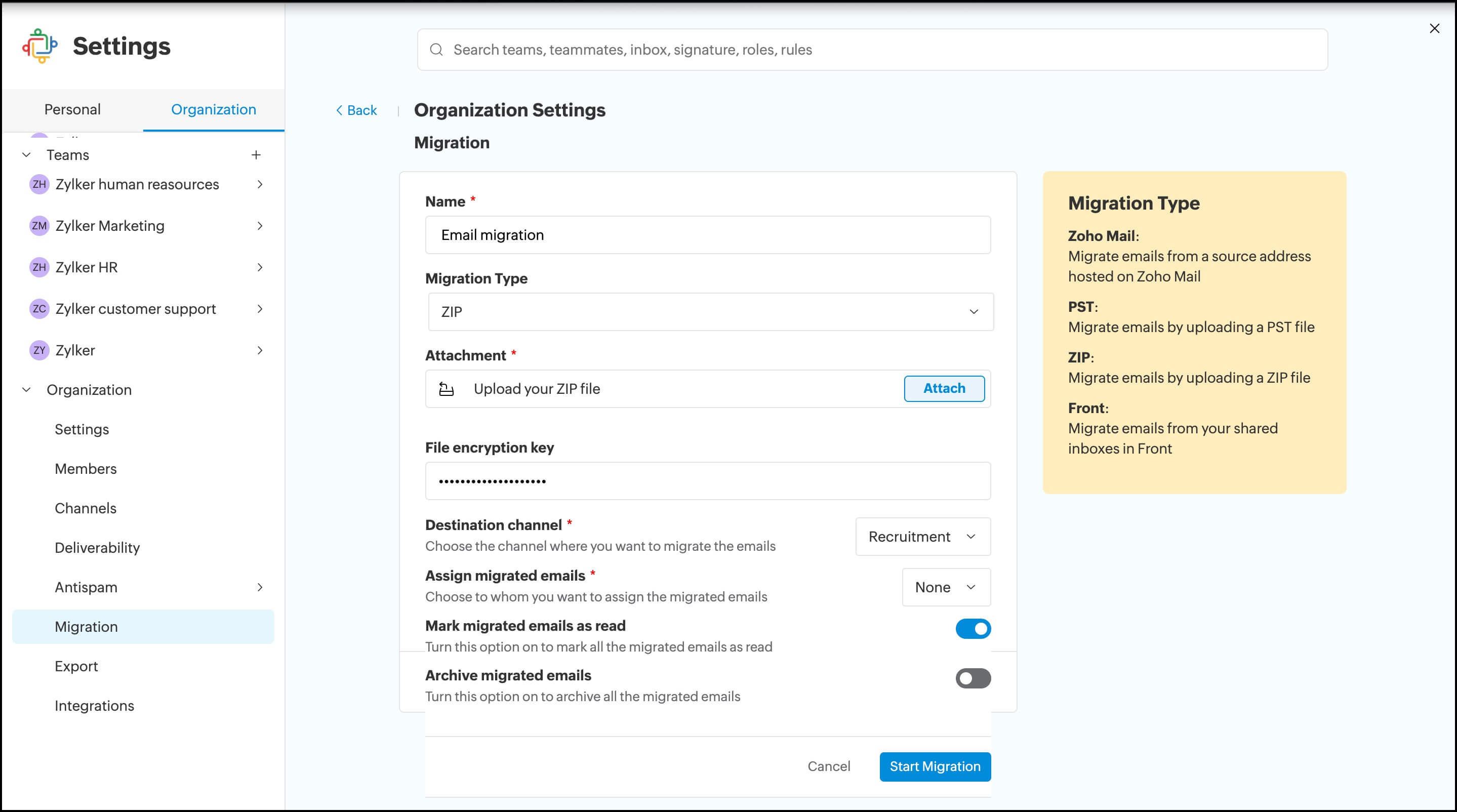Disable Mark migrated emails as read
Screen dimensions: 1457x812
pos(973,629)
